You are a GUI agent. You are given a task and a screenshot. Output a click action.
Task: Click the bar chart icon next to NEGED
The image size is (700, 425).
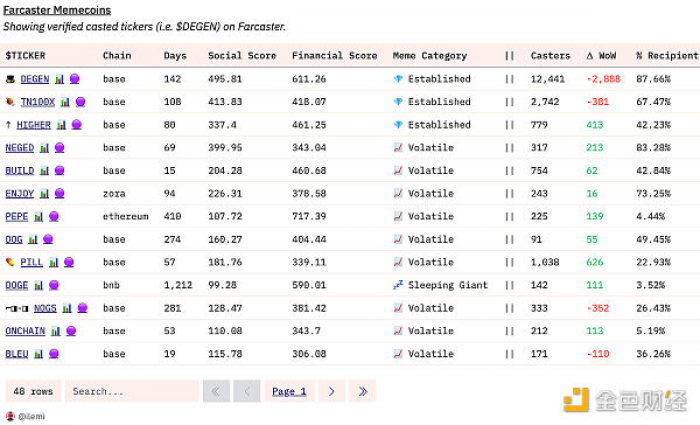44,148
